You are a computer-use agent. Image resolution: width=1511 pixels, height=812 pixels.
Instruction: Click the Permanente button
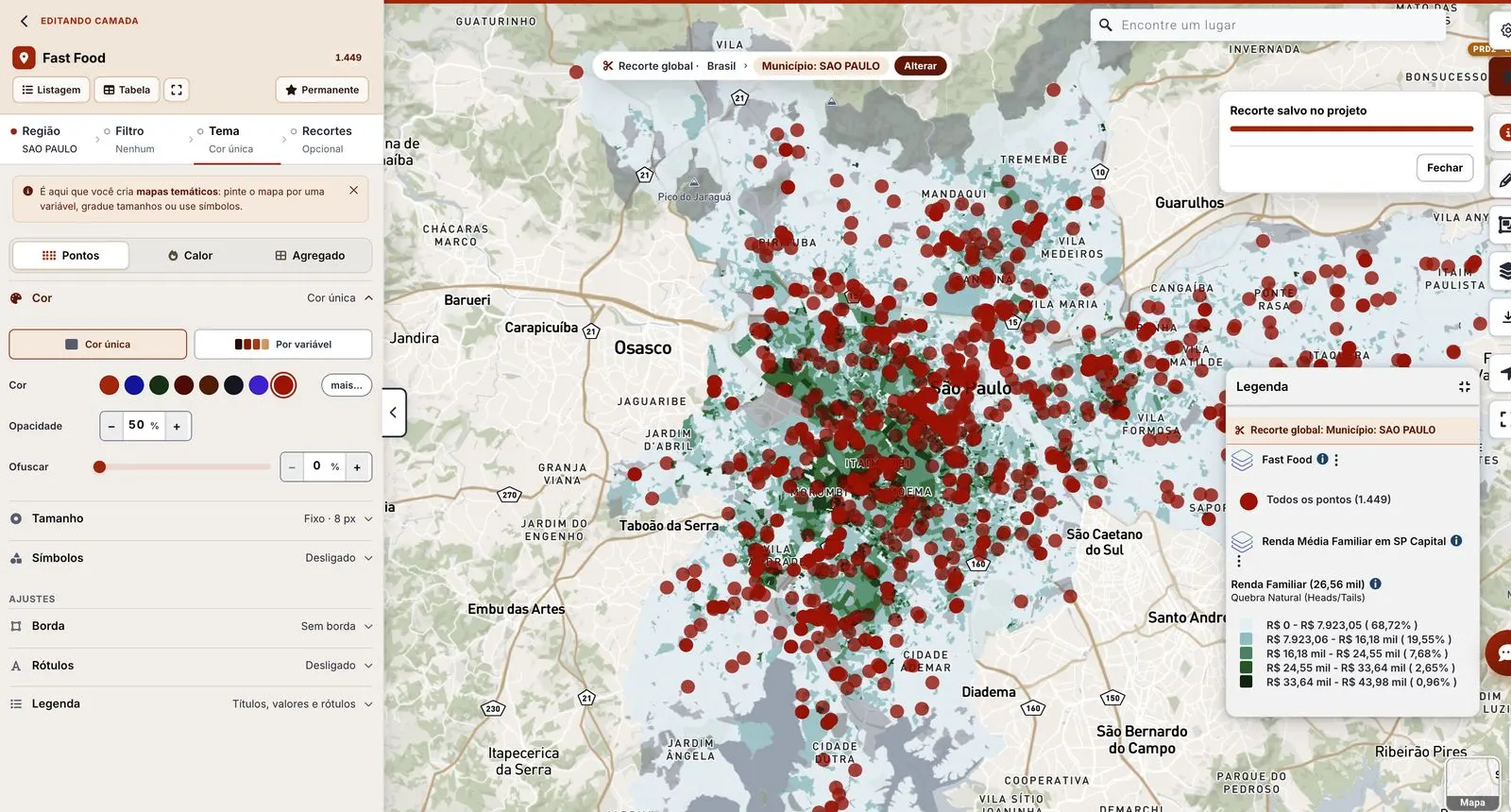(x=322, y=90)
